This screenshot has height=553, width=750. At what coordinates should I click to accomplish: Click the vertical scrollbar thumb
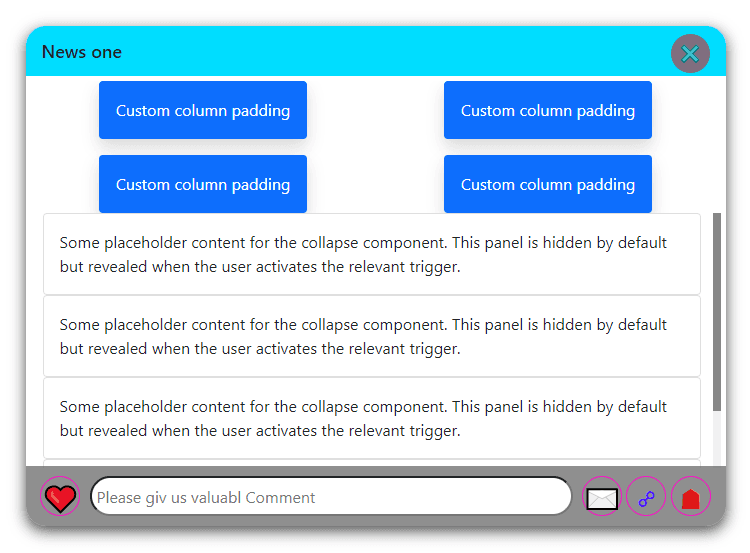(717, 310)
